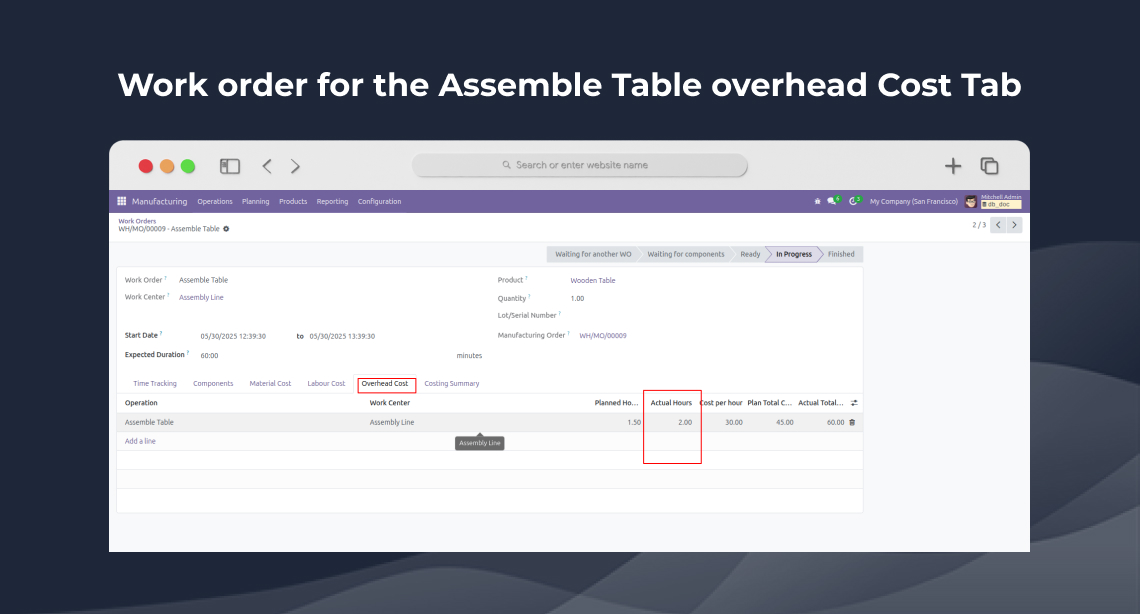Open the Configuration menu
The width and height of the screenshot is (1140, 614).
point(380,201)
